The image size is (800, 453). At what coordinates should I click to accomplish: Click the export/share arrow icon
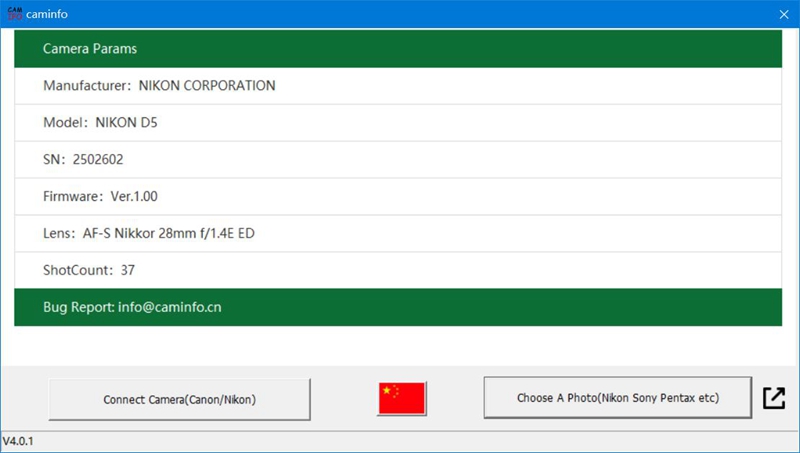point(774,398)
